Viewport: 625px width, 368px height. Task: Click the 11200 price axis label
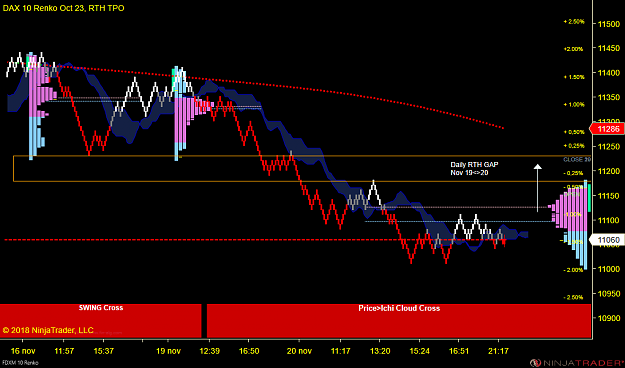coord(609,171)
